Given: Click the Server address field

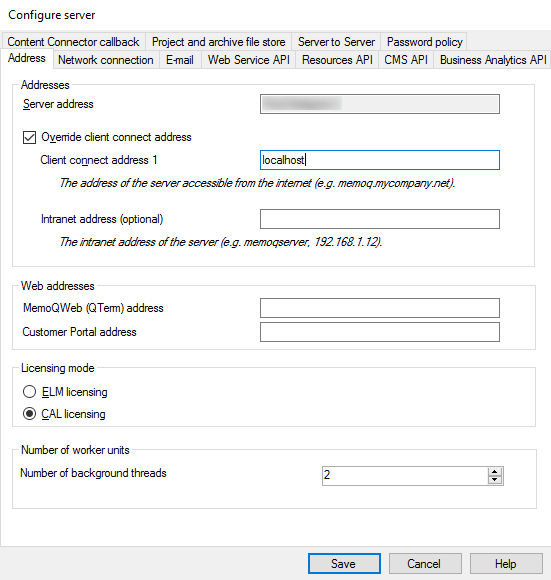Looking at the screenshot, I should click(380, 104).
